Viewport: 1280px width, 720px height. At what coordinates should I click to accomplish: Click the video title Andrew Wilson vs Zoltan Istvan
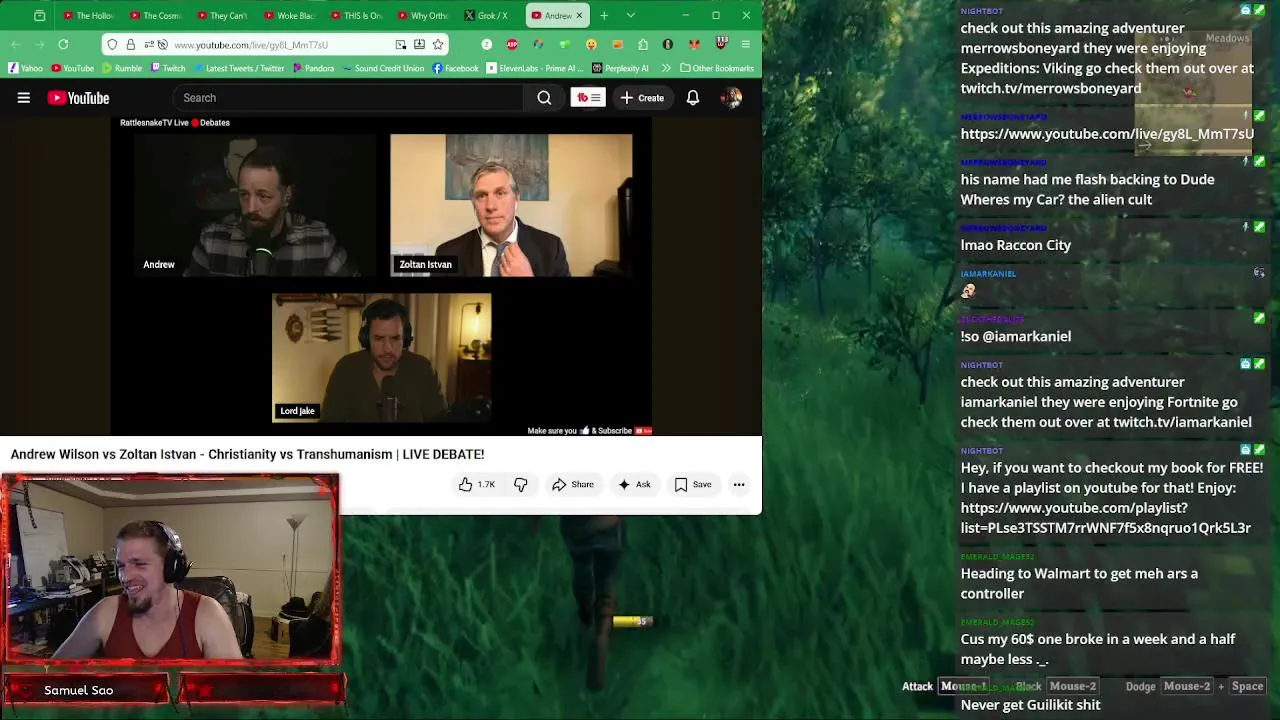(x=247, y=454)
